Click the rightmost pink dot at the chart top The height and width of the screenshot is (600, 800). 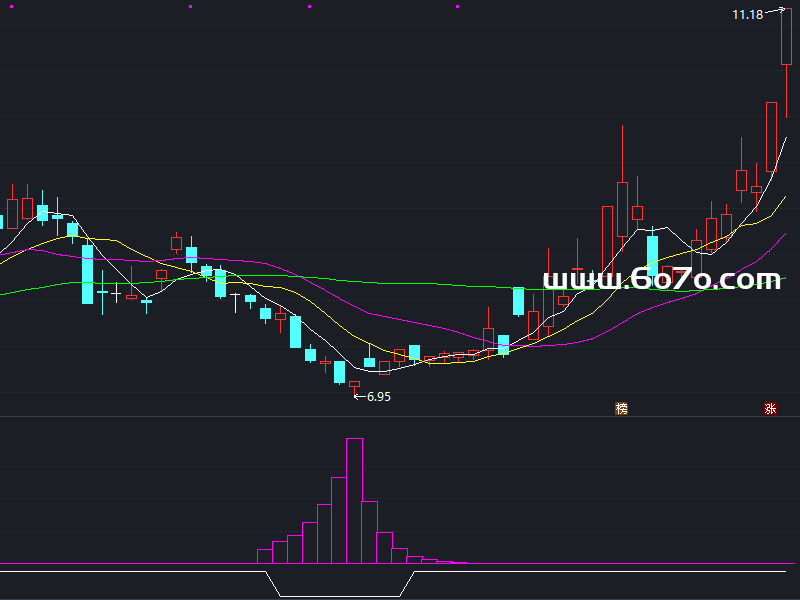458,6
